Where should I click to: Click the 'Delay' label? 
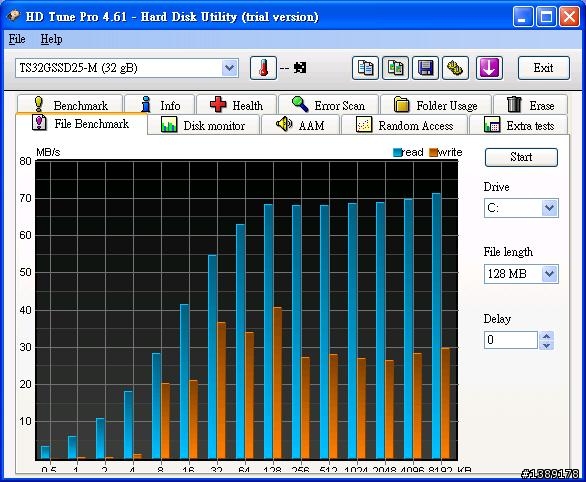click(x=497, y=319)
